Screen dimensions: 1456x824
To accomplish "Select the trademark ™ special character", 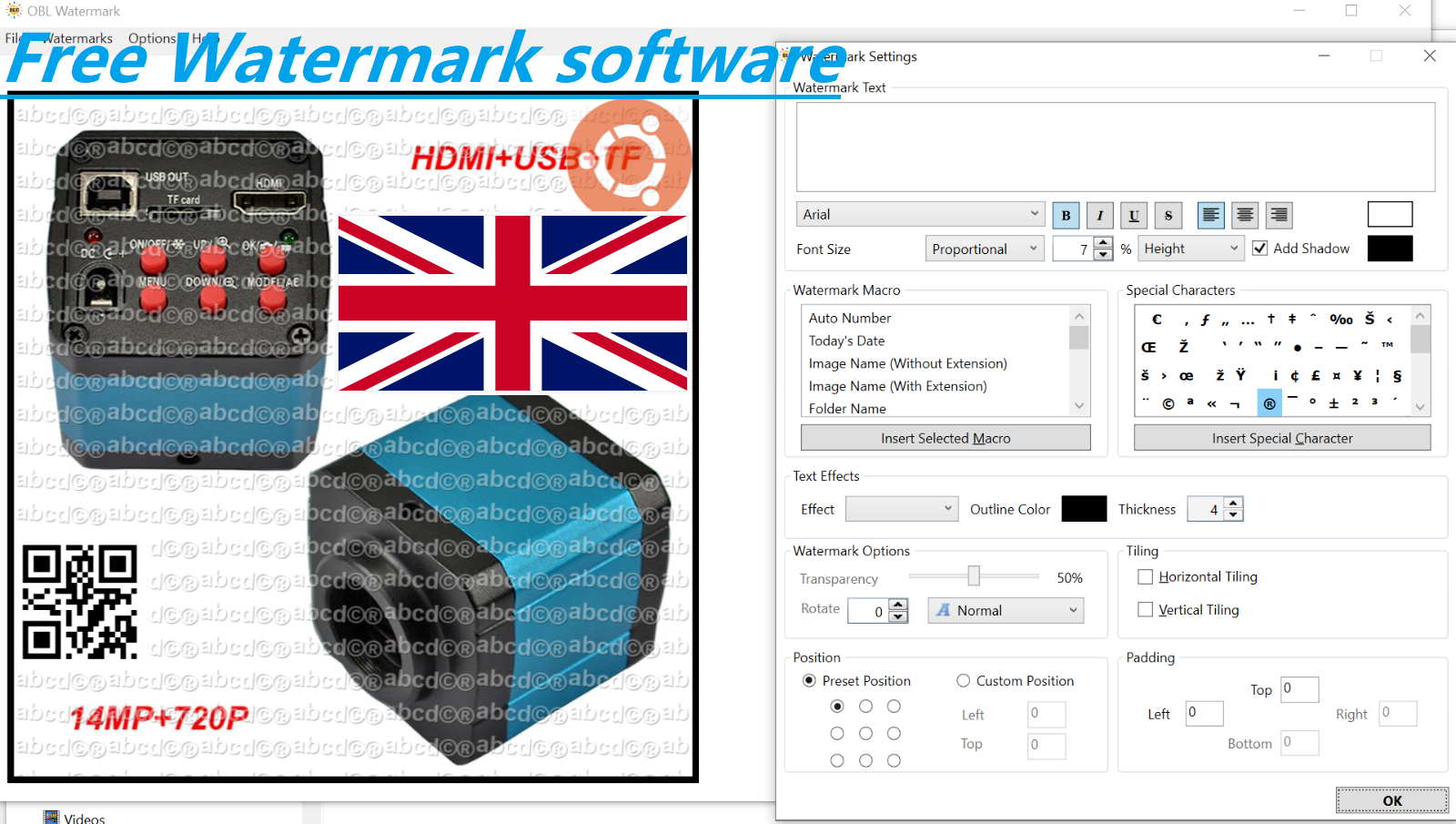I will click(x=1387, y=346).
